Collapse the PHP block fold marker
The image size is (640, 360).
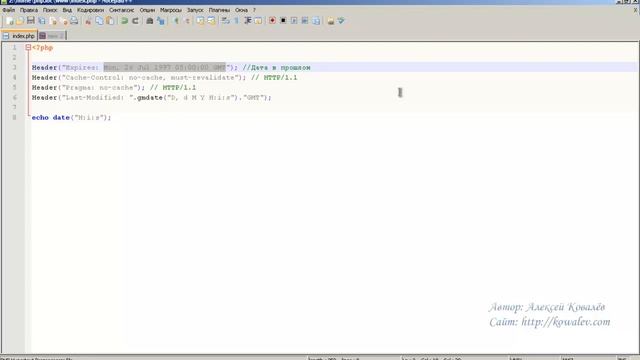coord(28,47)
